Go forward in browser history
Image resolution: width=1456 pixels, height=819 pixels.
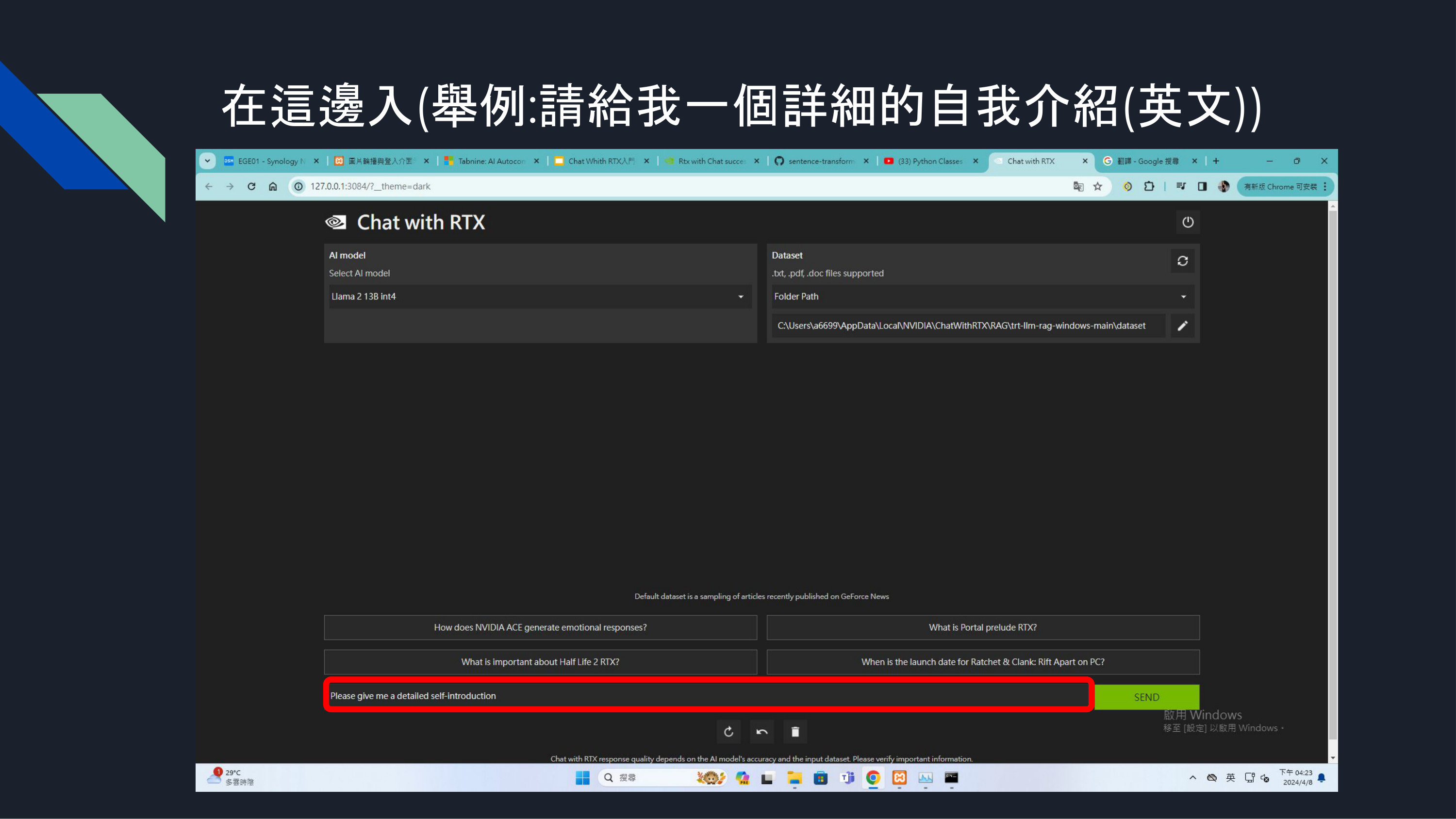click(230, 186)
